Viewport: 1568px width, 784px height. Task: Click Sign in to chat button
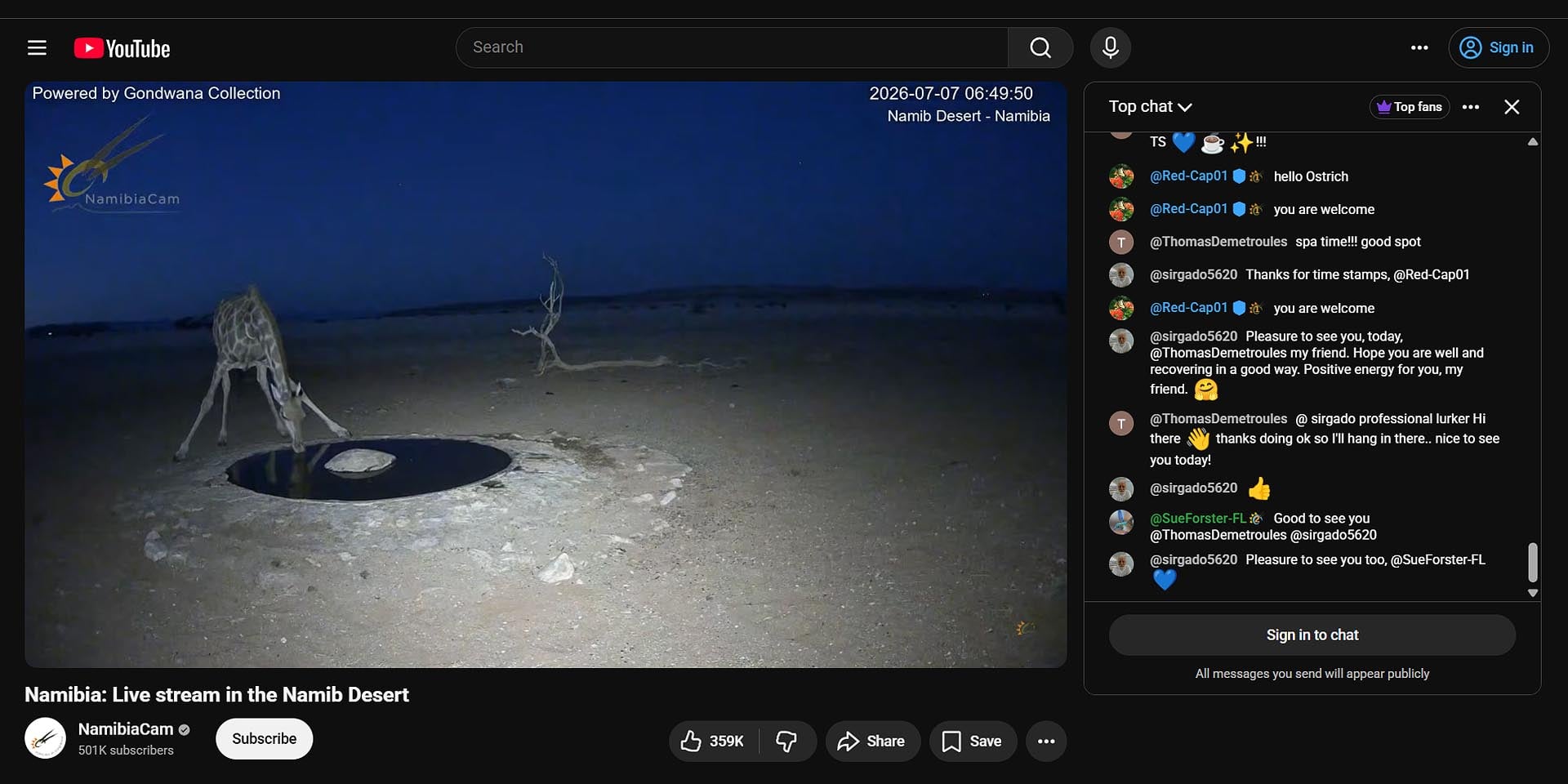coord(1312,635)
